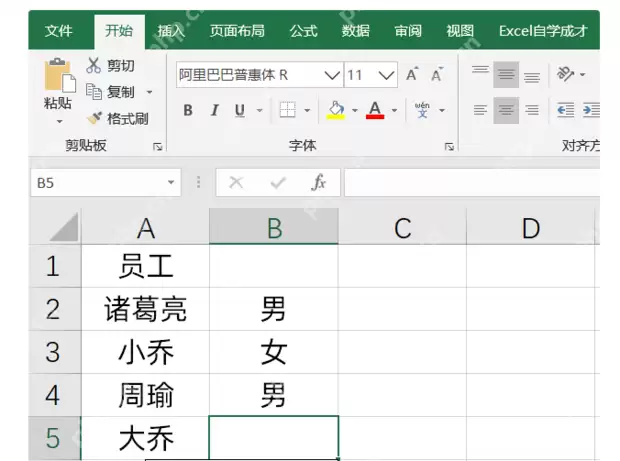Align text left
The height and width of the screenshot is (461, 620).
click(x=480, y=110)
